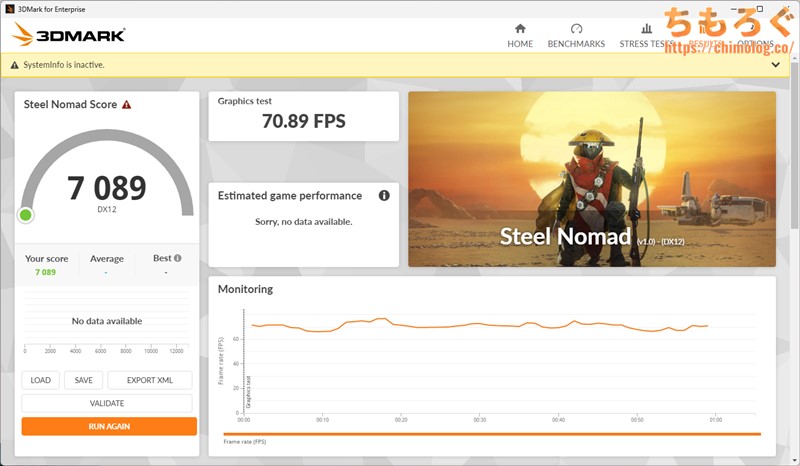The image size is (800, 466).
Task: Switch to the OPTIONS tab
Action: coord(755,44)
